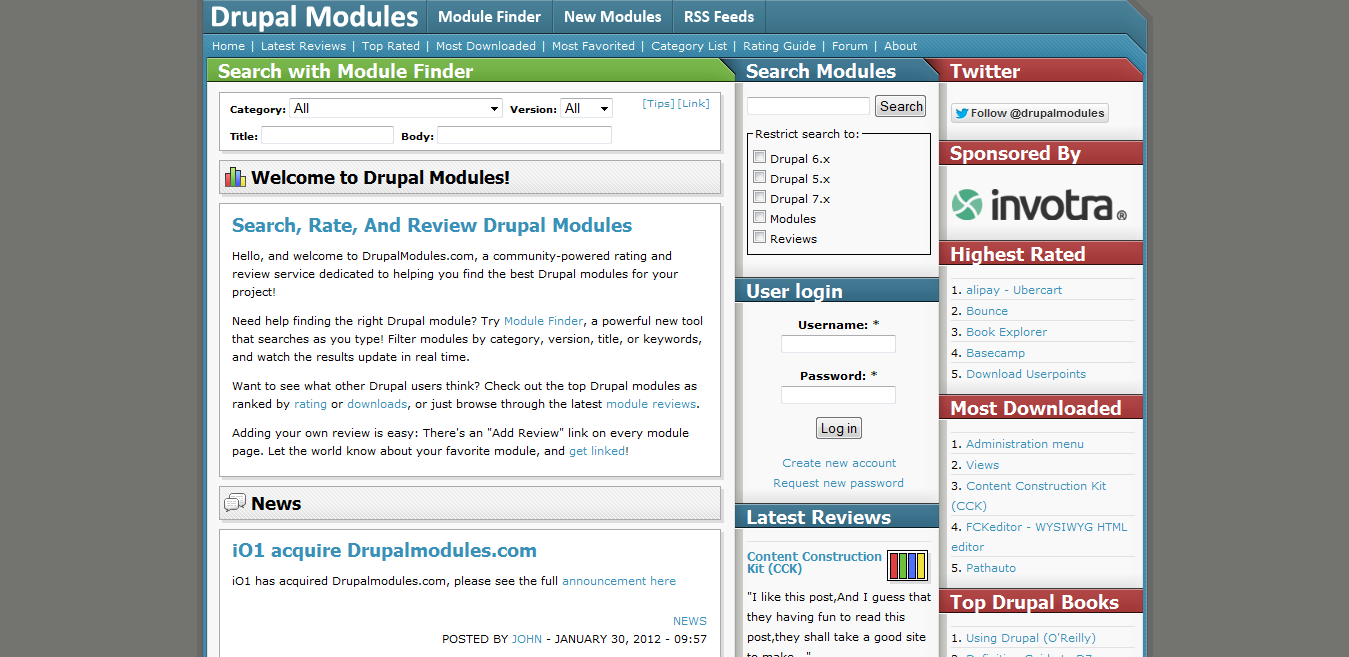This screenshot has width=1349, height=657.
Task: Open Forum in navigation bar
Action: [850, 46]
